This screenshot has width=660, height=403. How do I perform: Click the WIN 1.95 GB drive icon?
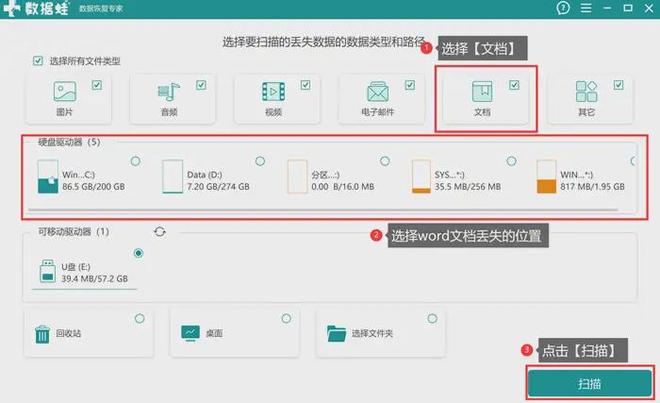pyautogui.click(x=546, y=176)
